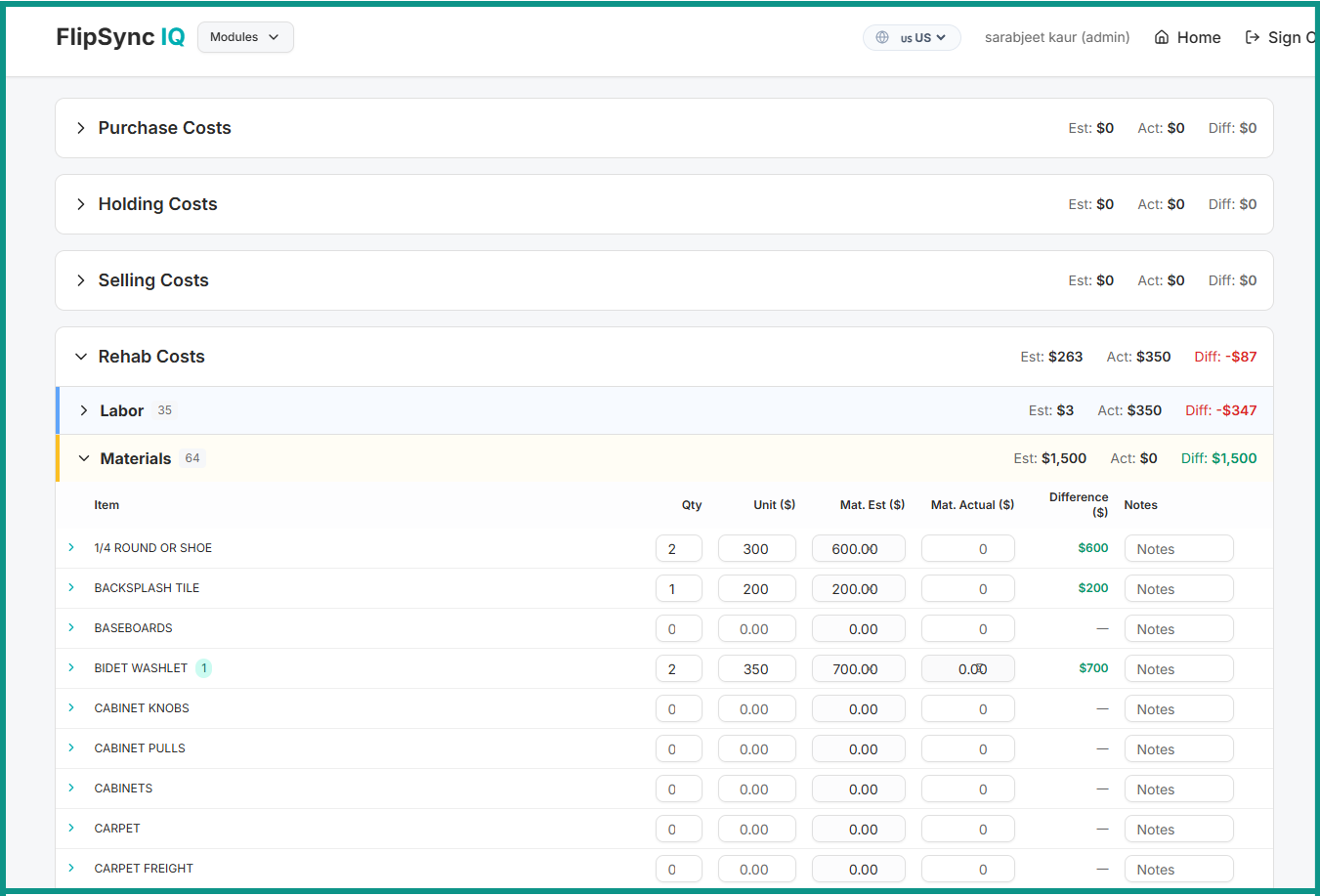
Task: Expand the Holding Costs section
Action: click(x=81, y=204)
